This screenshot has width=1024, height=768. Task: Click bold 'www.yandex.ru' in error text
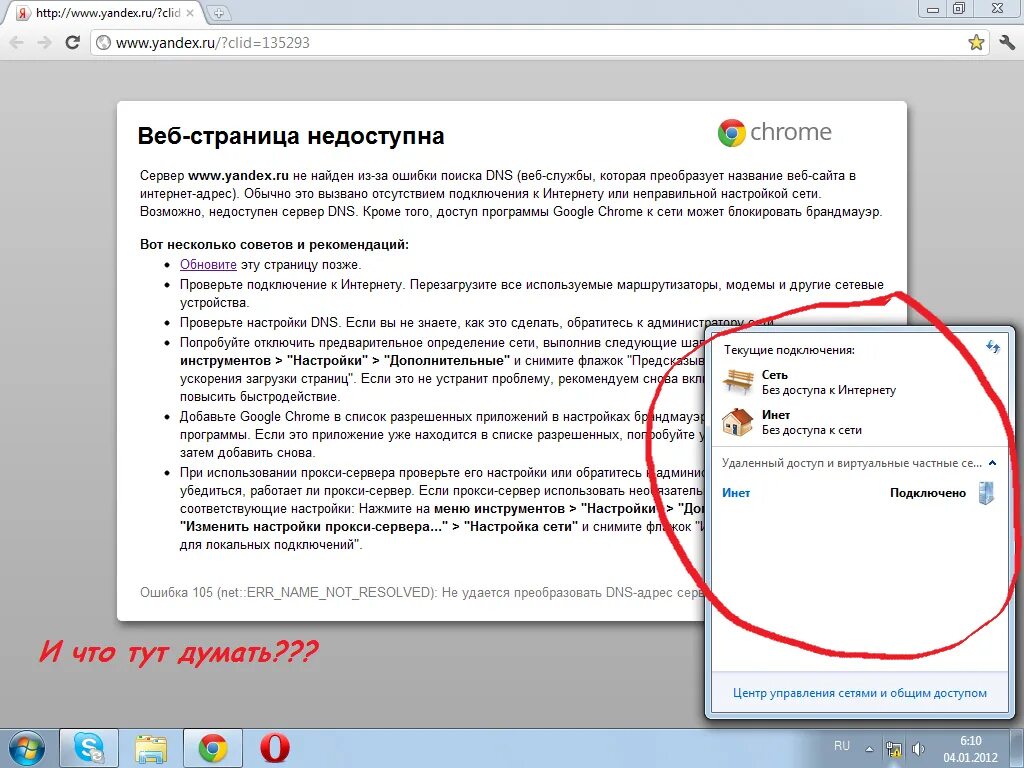coord(238,176)
